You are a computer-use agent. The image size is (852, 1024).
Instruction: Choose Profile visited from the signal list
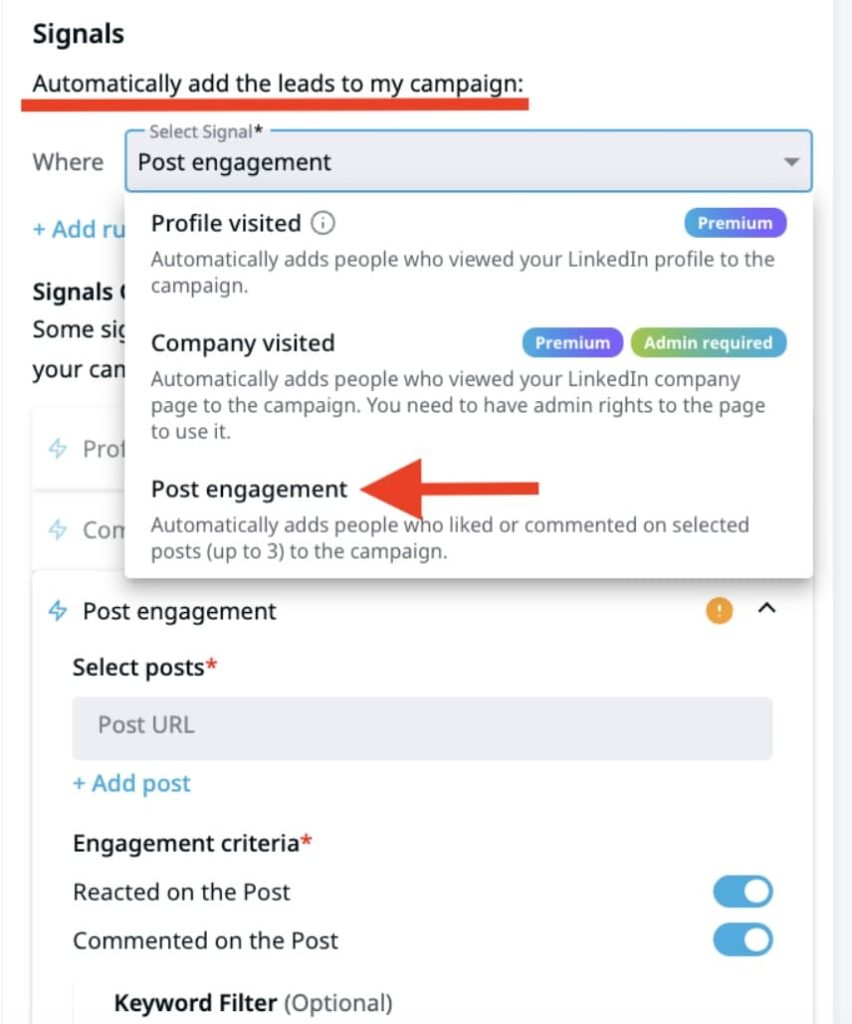pyautogui.click(x=226, y=223)
